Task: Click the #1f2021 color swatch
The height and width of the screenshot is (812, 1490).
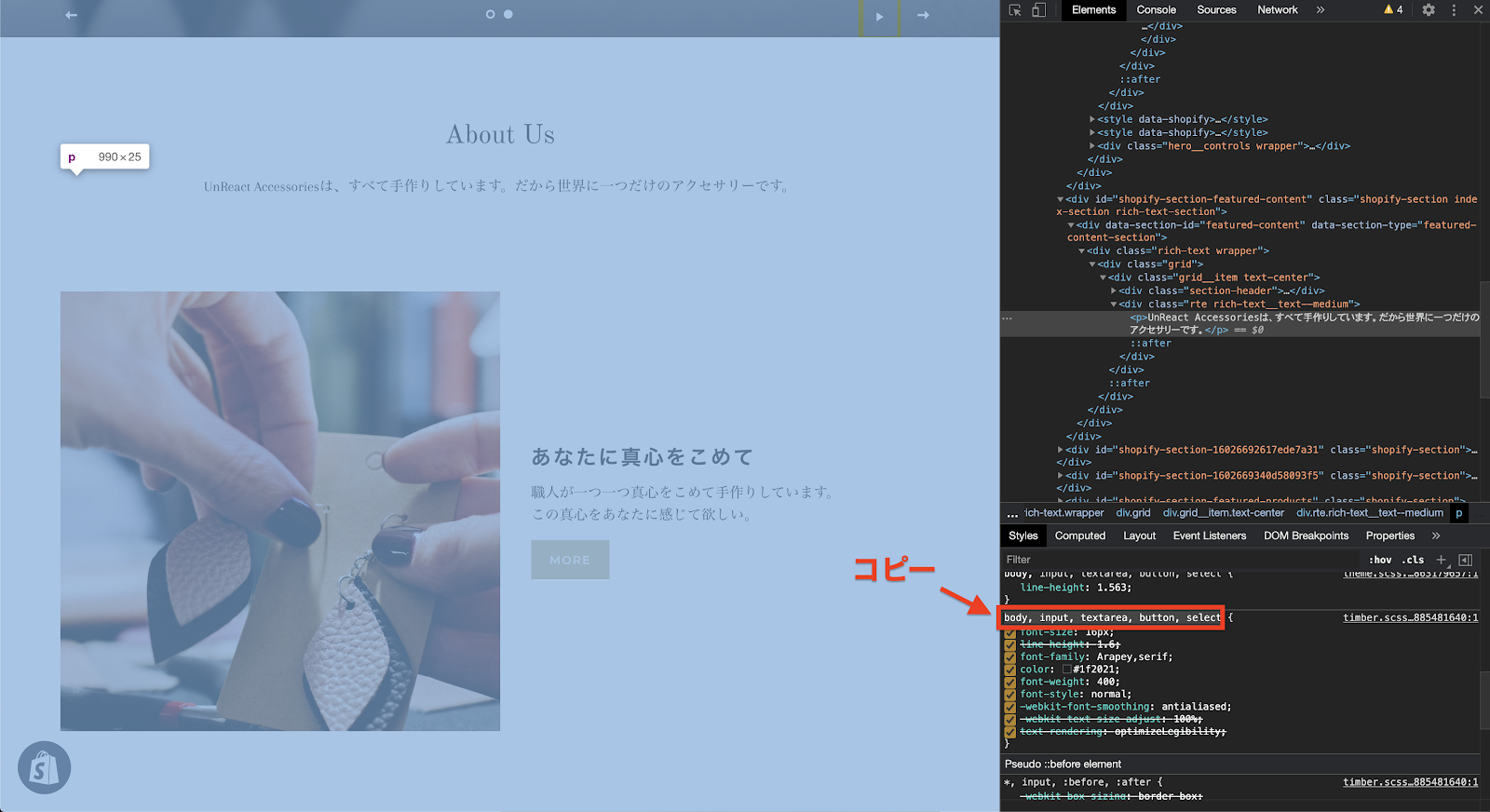Action: tap(1067, 670)
